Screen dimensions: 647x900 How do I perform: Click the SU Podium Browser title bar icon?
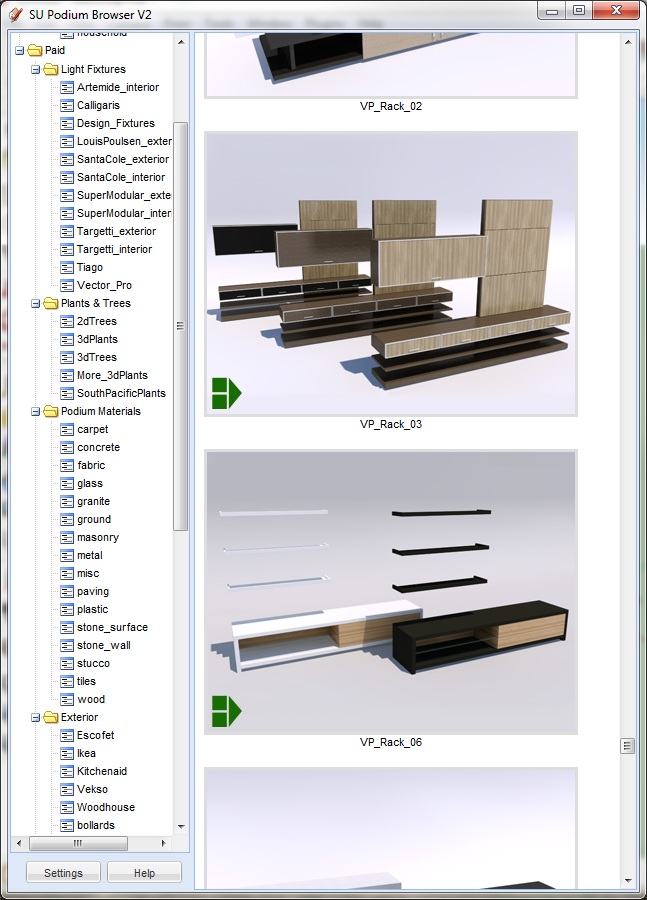[14, 11]
